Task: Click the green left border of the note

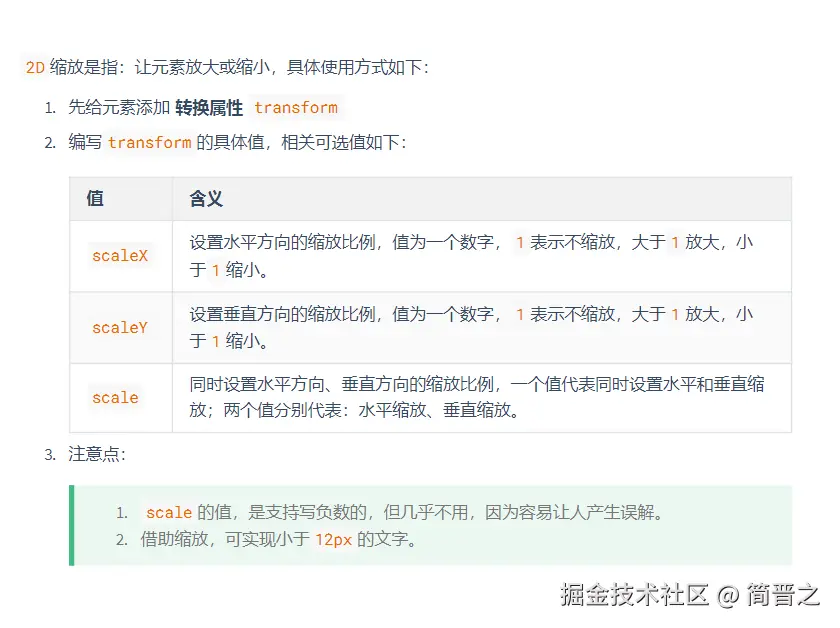Action: (x=71, y=525)
